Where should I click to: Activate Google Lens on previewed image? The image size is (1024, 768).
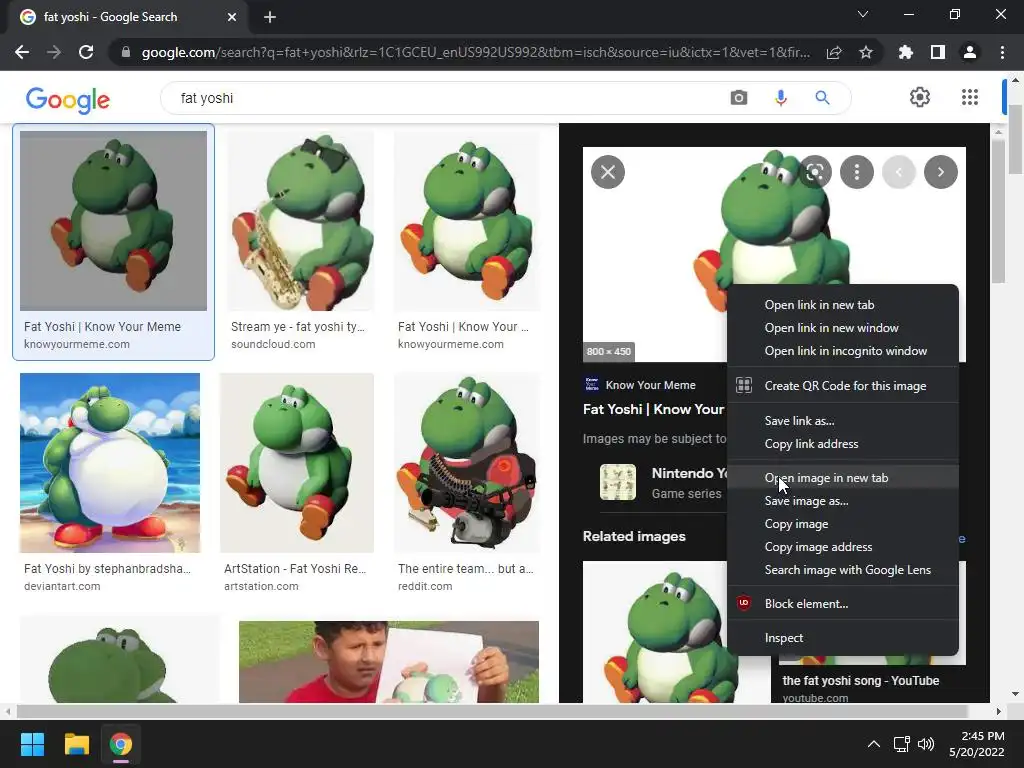tap(814, 172)
